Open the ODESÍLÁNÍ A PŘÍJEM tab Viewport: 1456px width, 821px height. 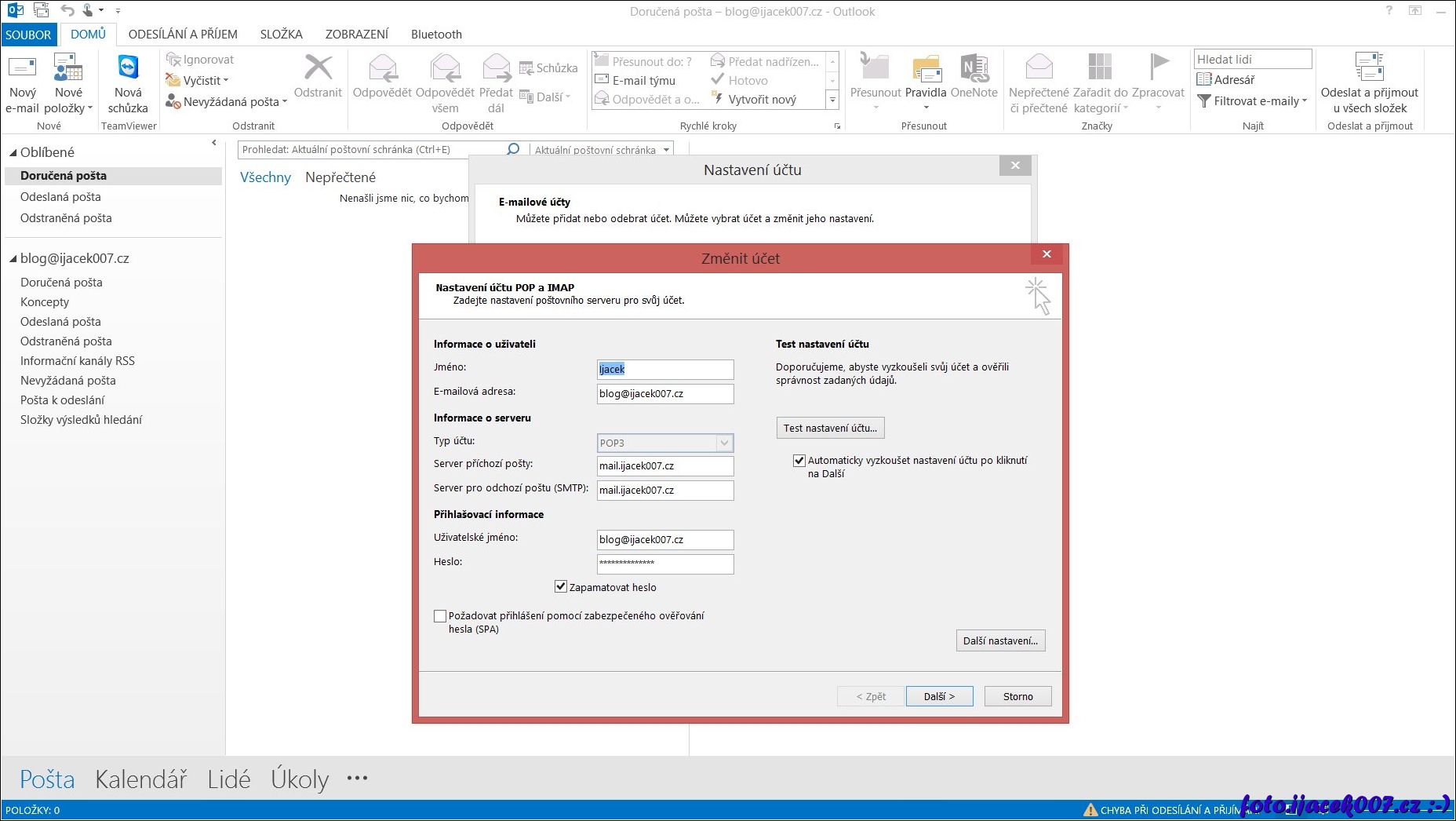click(183, 35)
